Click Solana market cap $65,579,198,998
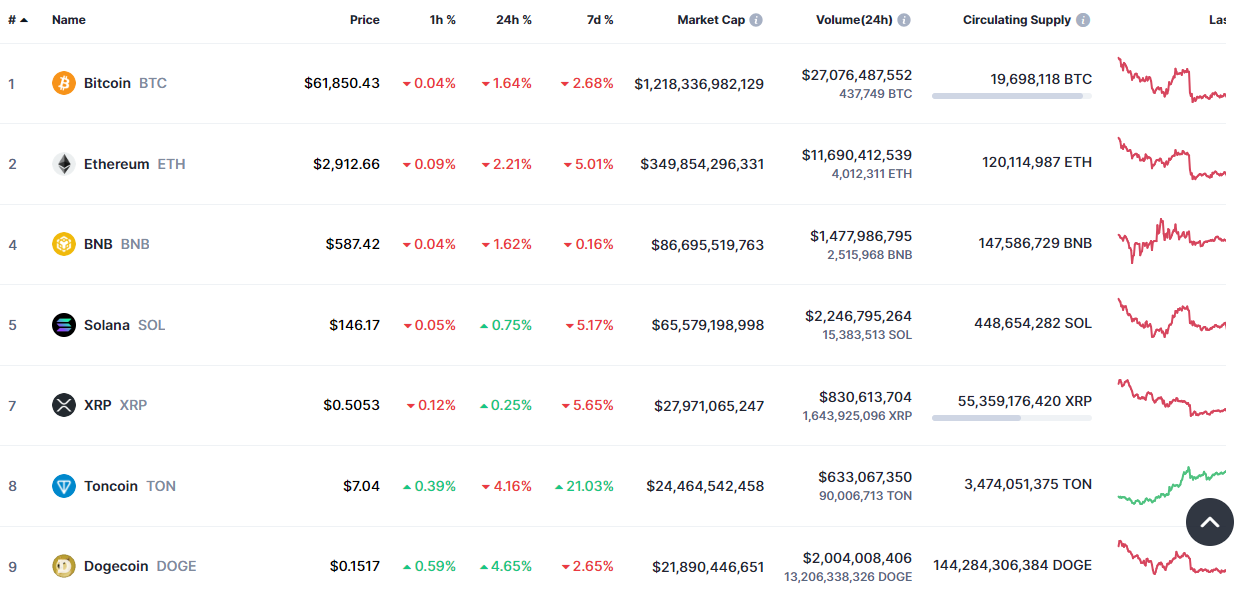This screenshot has height=592, width=1240. tap(708, 325)
